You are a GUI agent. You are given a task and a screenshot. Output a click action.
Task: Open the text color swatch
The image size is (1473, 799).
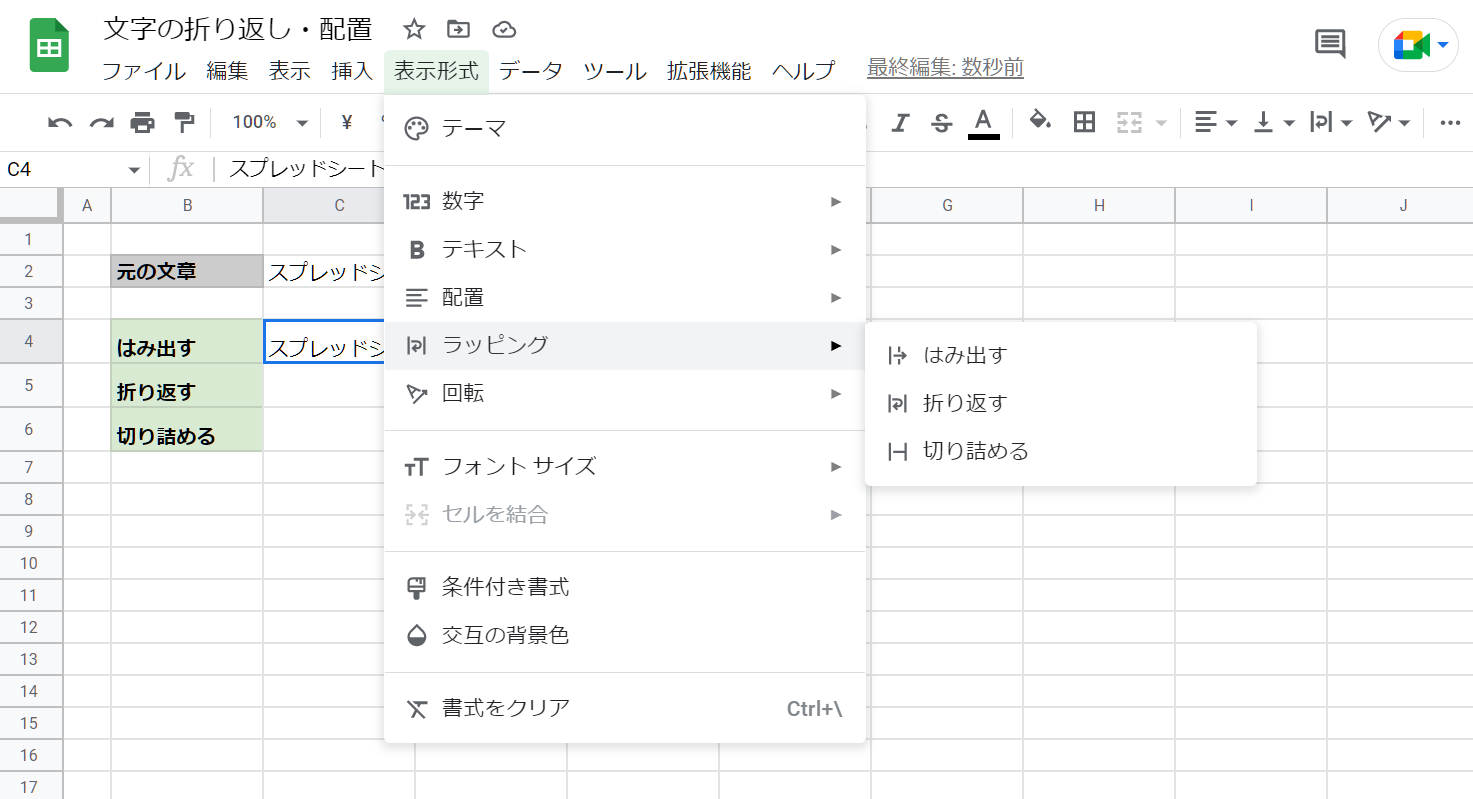click(x=983, y=121)
